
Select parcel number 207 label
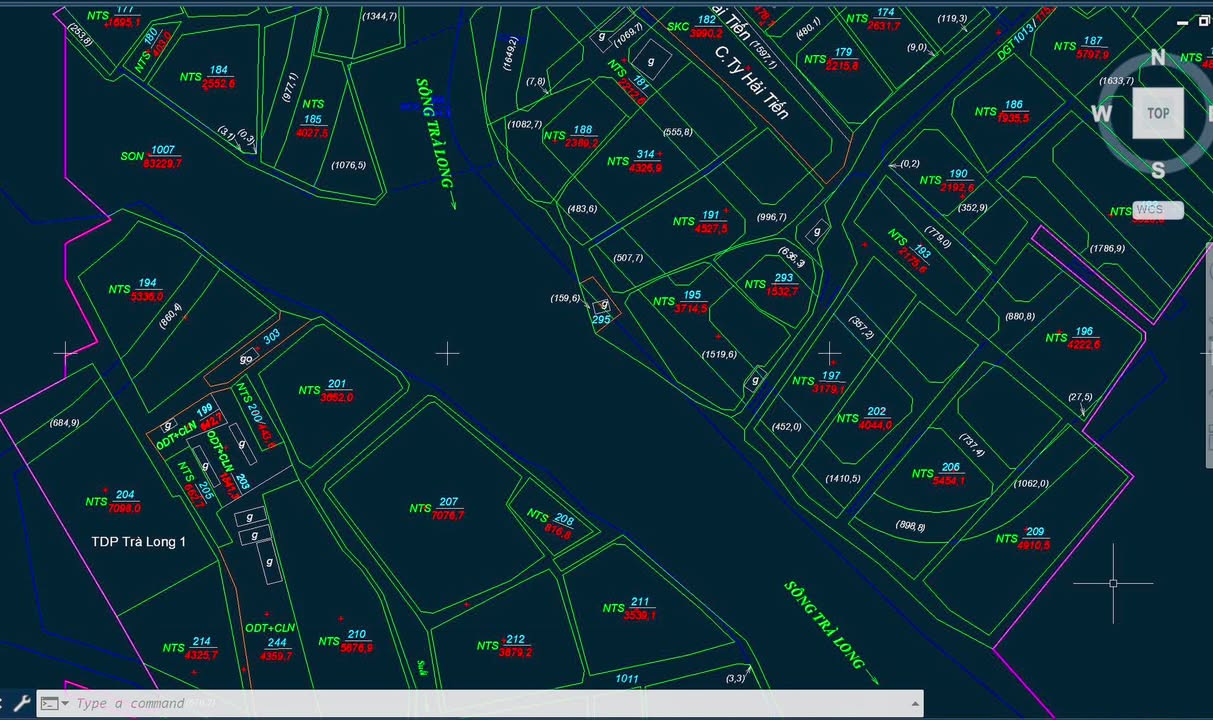tap(448, 502)
